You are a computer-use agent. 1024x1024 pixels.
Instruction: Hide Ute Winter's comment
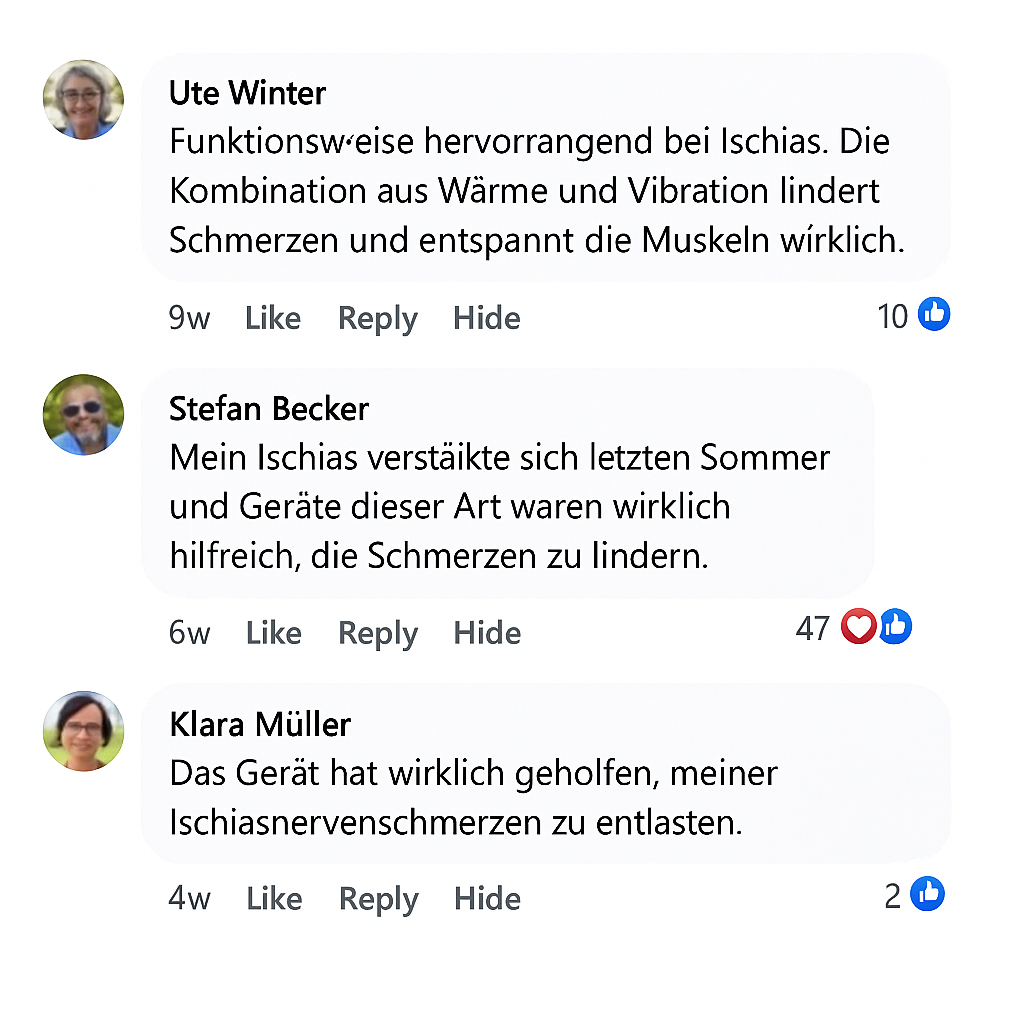[487, 319]
